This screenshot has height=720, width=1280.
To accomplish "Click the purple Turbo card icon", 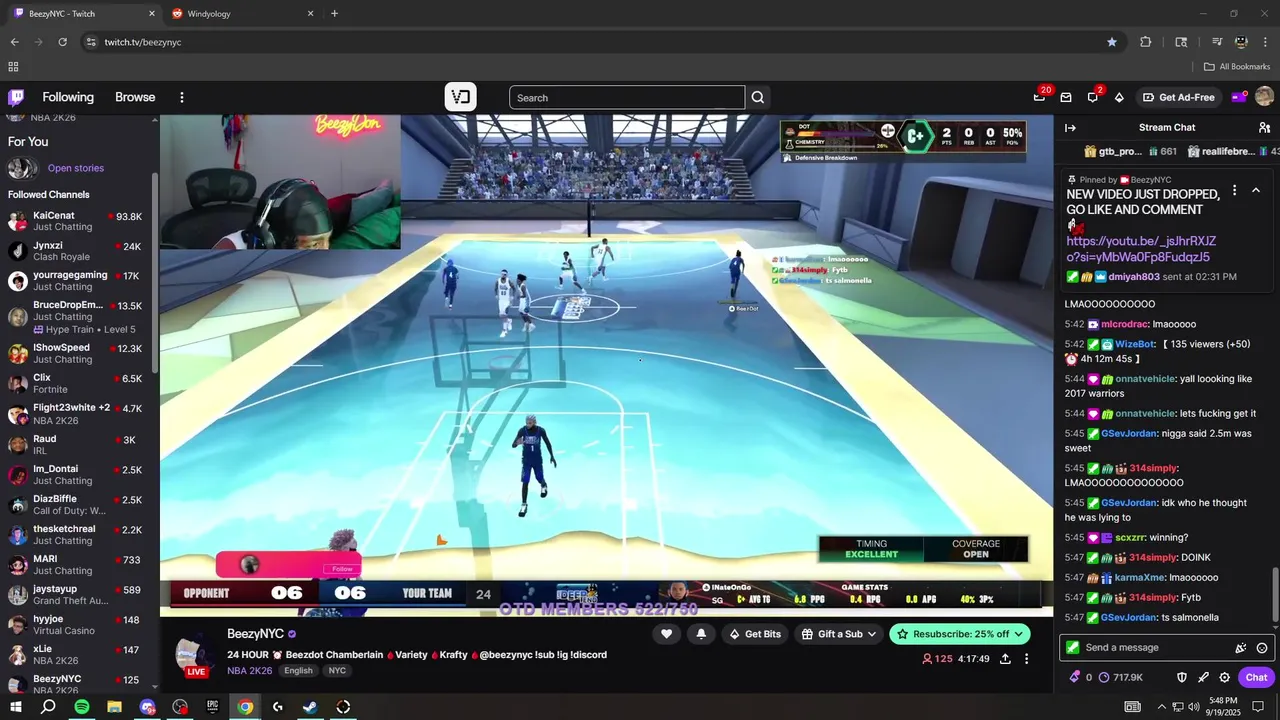I will point(1238,97).
